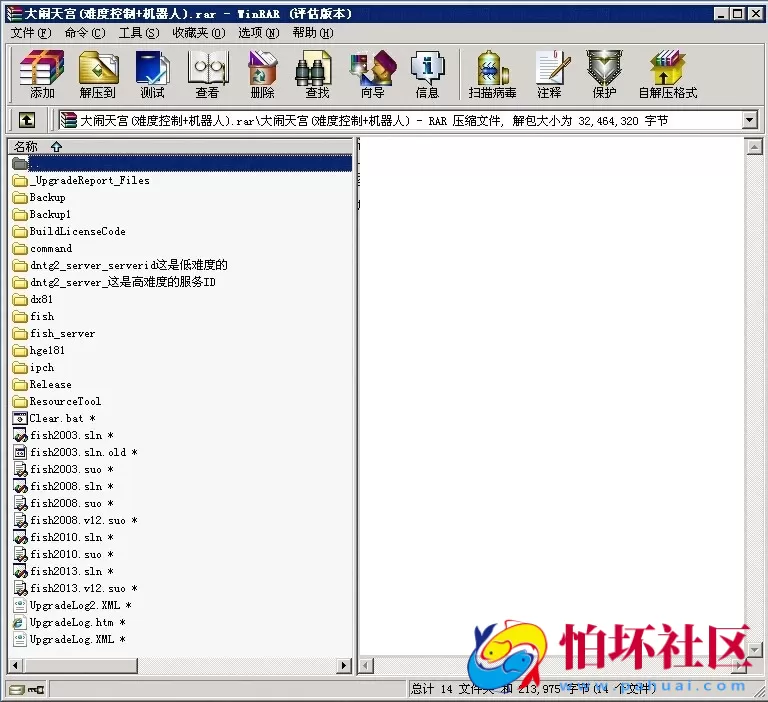Click the 自解压格式 (SFX) toolbar icon
Viewport: 768px width, 702px height.
[x=667, y=73]
